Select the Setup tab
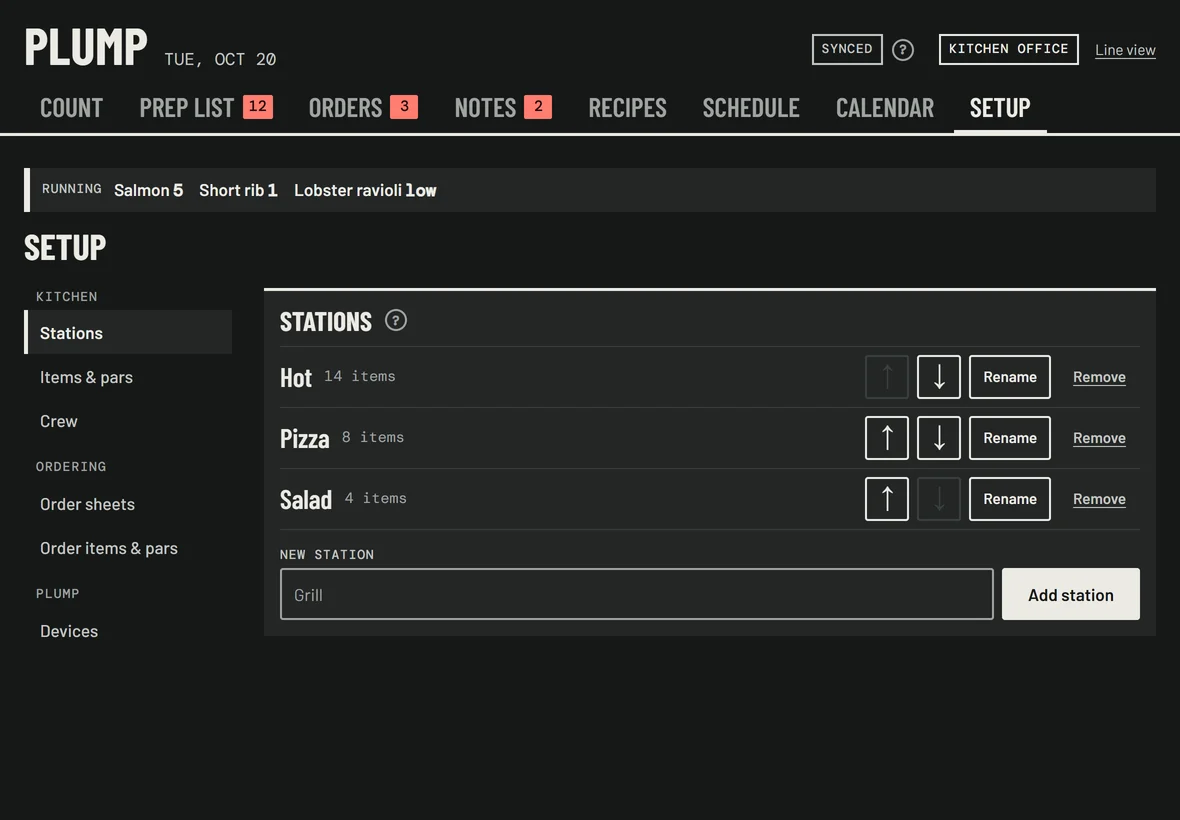The width and height of the screenshot is (1180, 820). point(1000,108)
